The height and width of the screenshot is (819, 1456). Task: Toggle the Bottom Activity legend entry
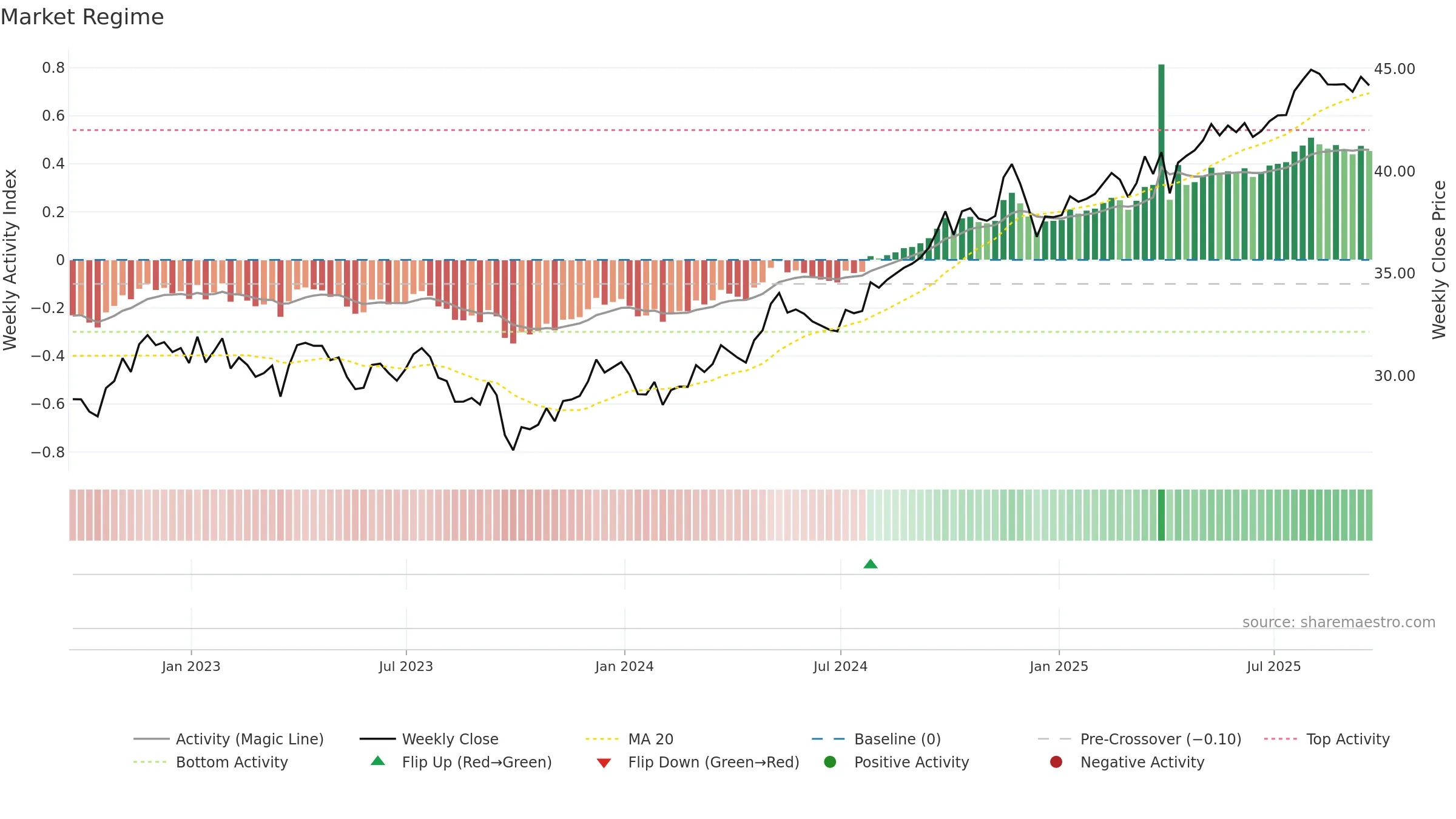tap(211, 762)
